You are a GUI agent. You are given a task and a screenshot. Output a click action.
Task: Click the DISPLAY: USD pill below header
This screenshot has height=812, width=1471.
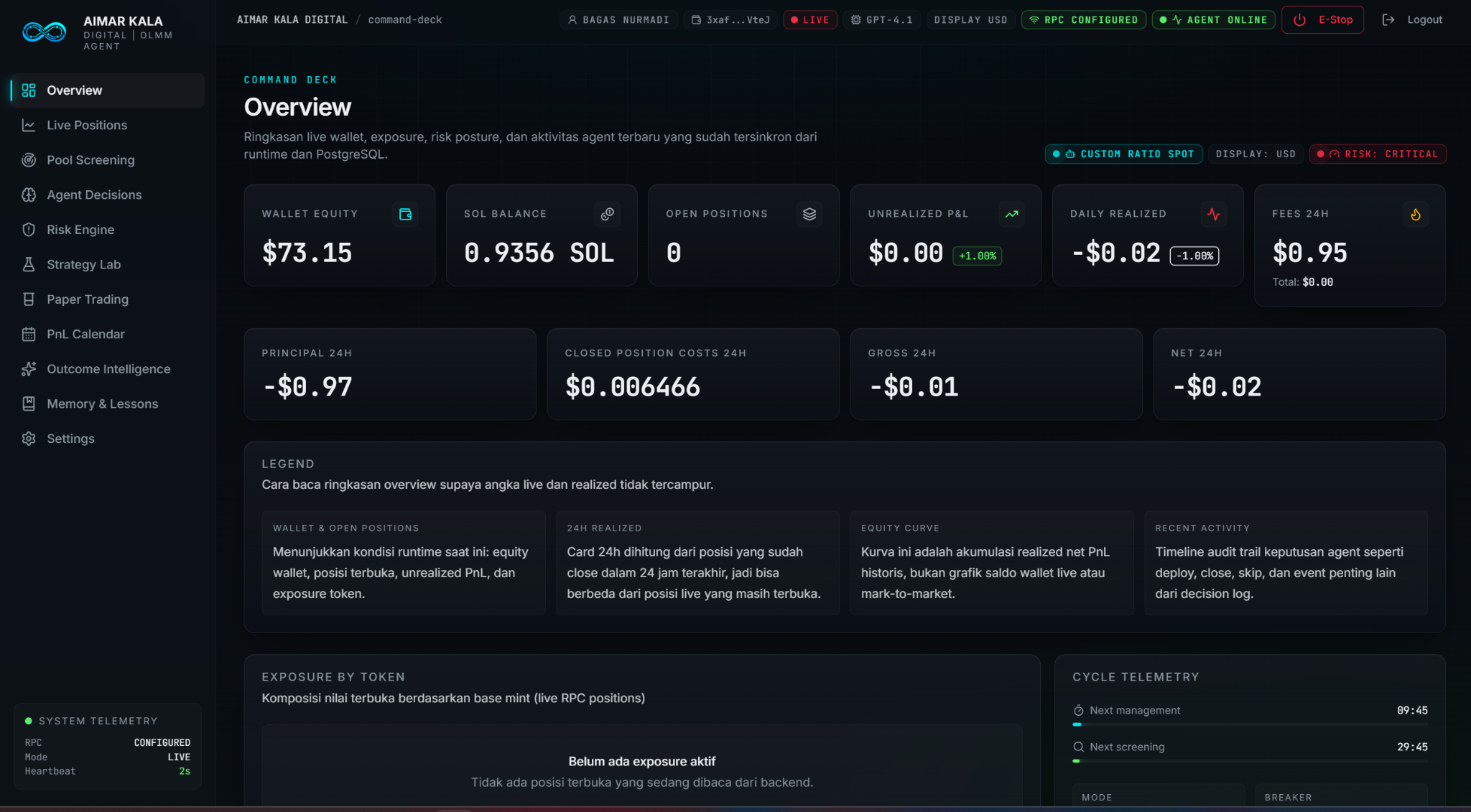click(x=1256, y=154)
